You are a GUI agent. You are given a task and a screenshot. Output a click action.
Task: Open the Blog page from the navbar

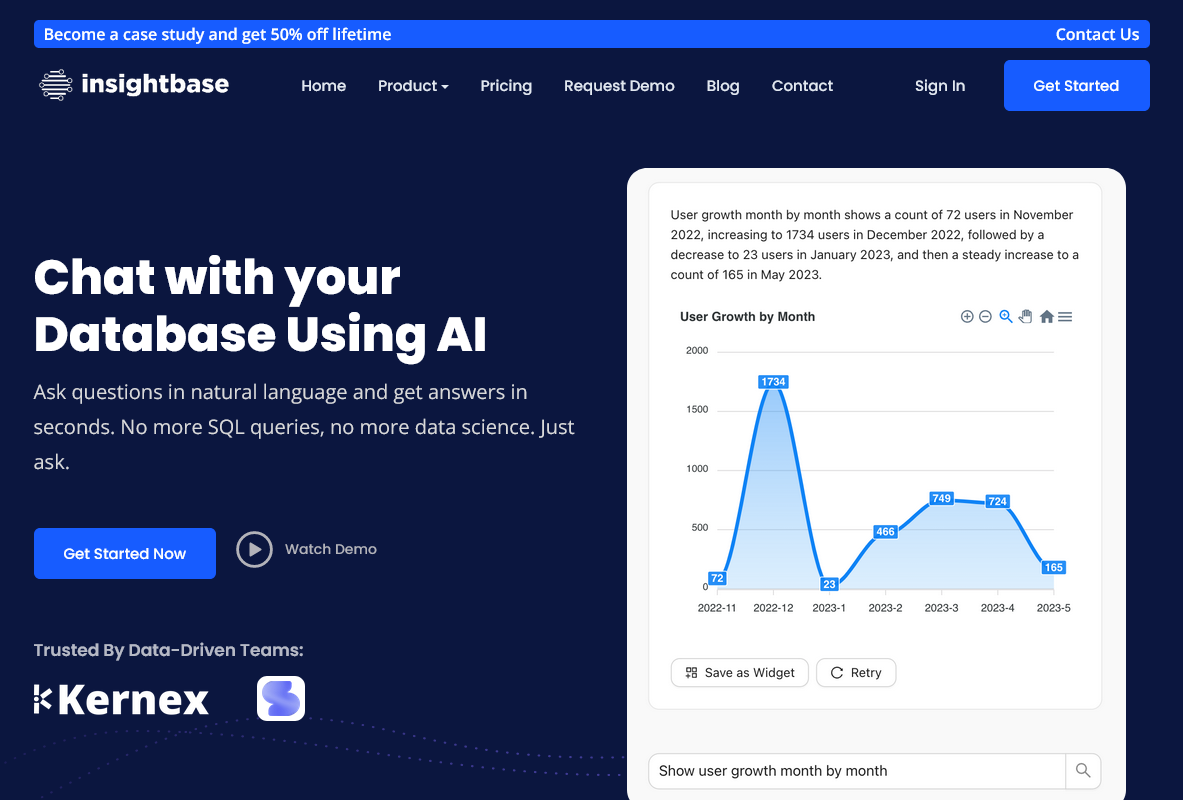click(x=723, y=86)
